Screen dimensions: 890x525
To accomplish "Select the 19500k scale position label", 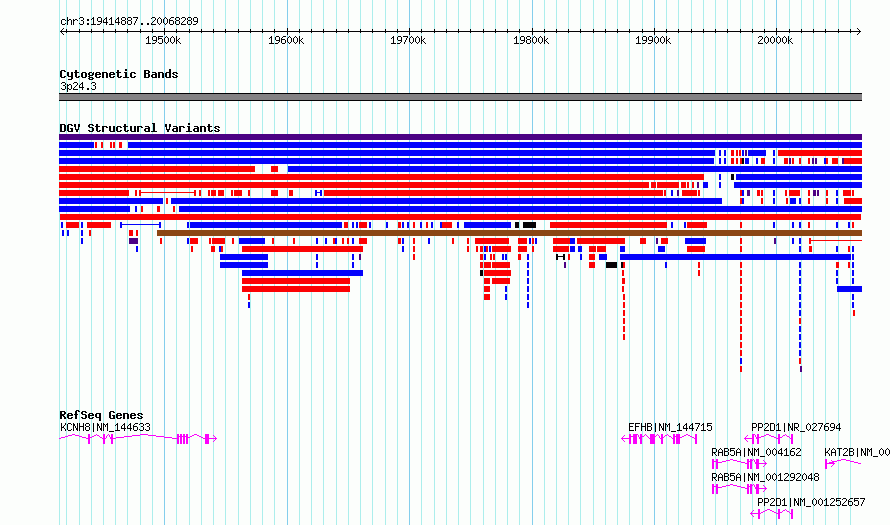I will (x=163, y=40).
